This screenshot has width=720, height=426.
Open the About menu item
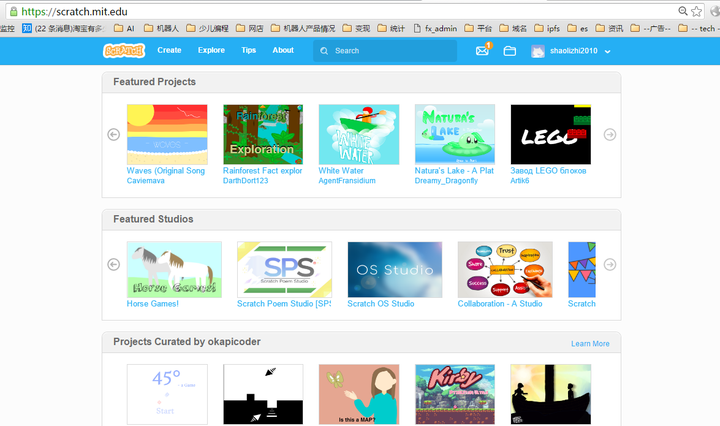283,50
